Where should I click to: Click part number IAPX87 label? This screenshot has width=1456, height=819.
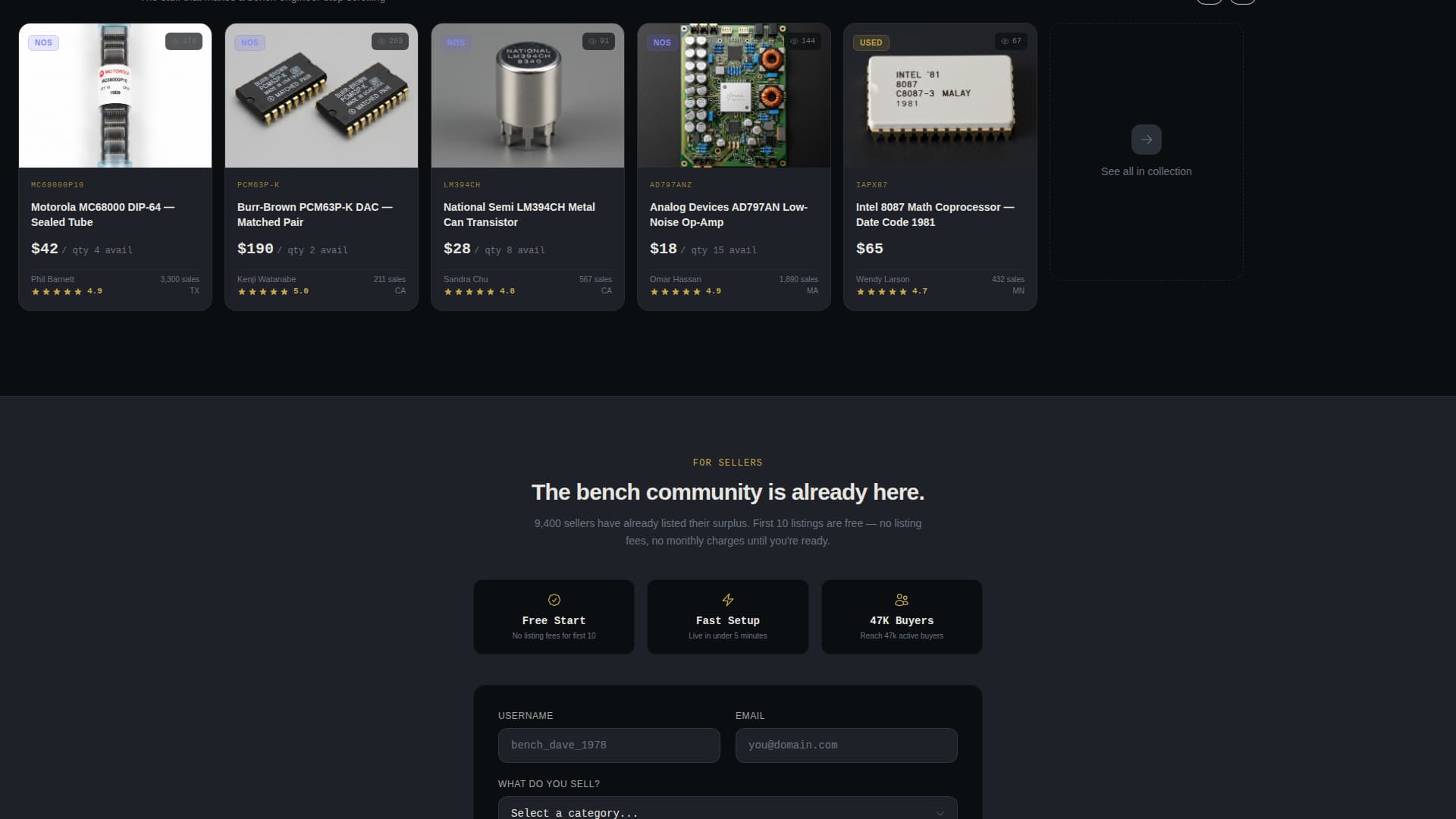click(872, 185)
